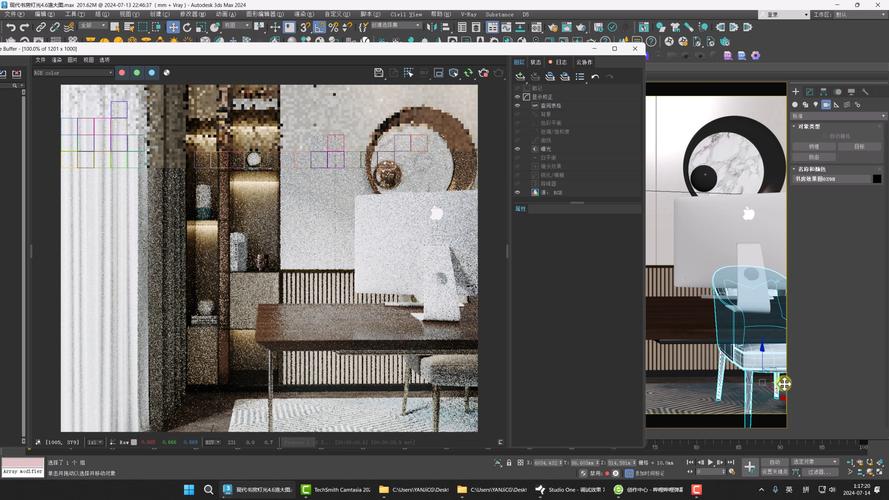This screenshot has height=500, width=889.
Task: Toggle red channel in Frame Buffer
Action: (122, 73)
